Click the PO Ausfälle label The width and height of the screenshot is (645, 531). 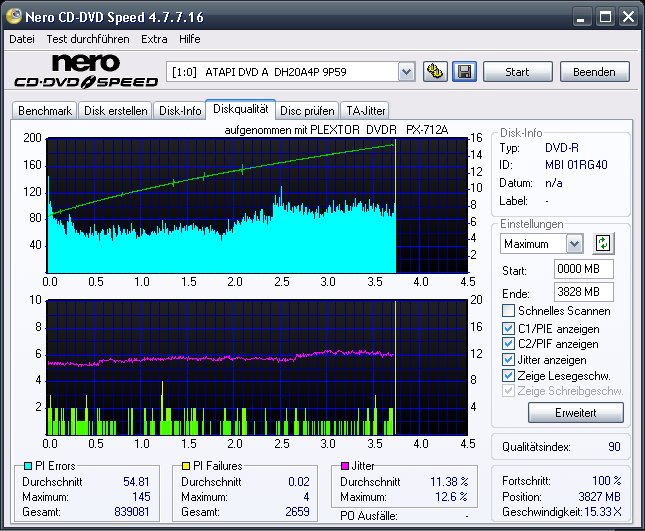pos(369,516)
